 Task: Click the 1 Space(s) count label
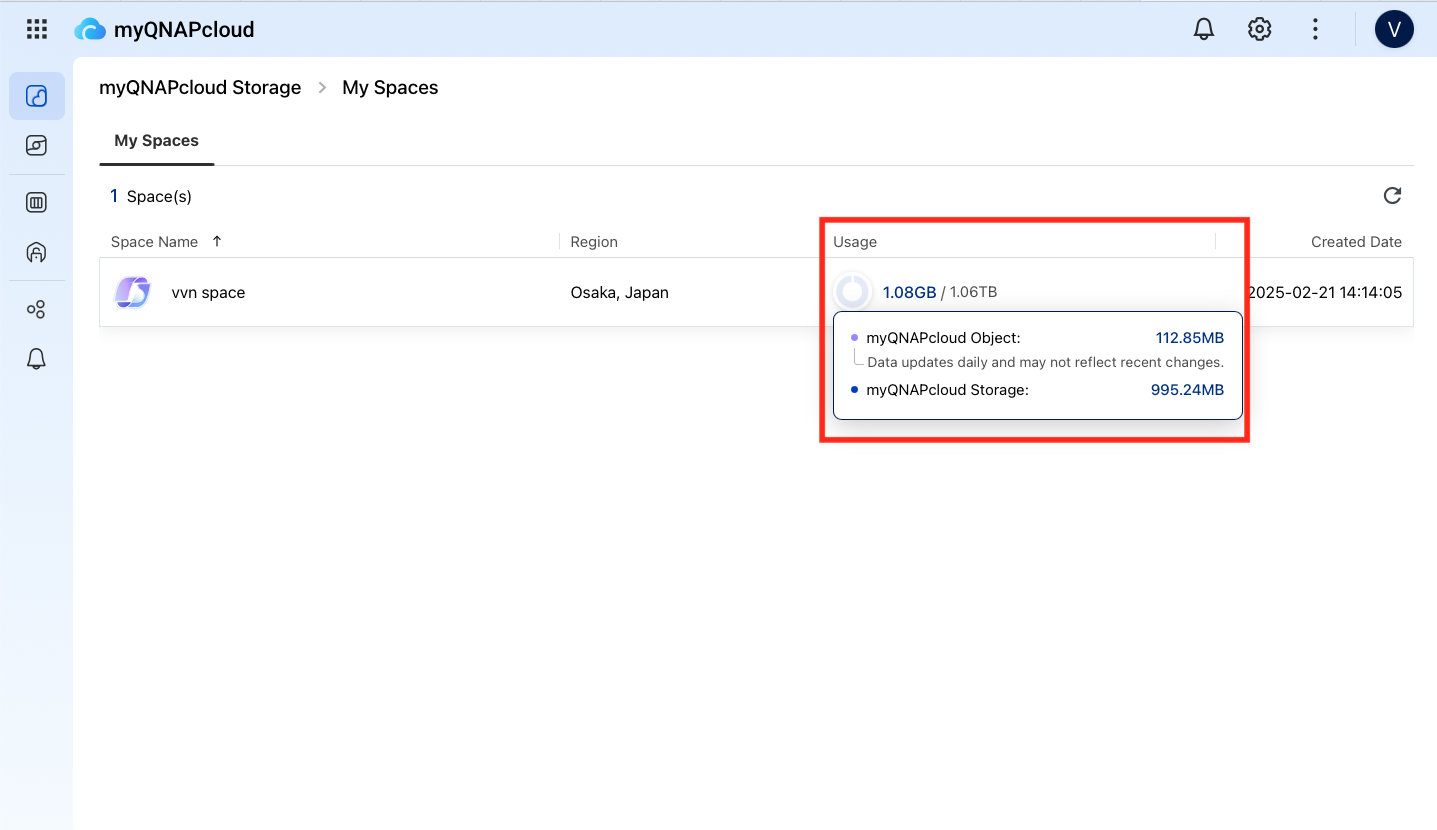(151, 197)
